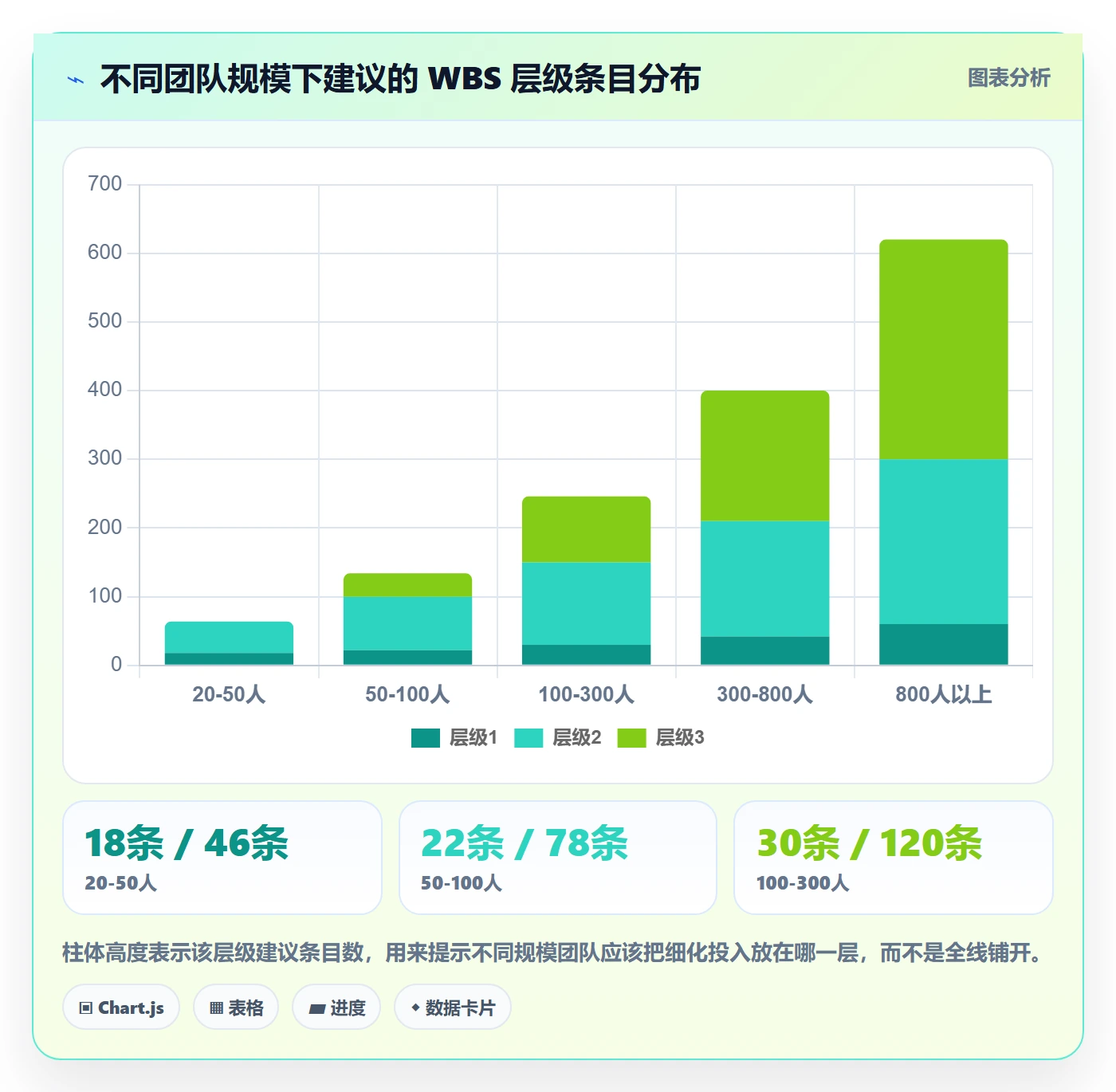1116x1092 pixels.
Task: Click the green 层级3 segment of 800人以上 bar
Action: pyautogui.click(x=944, y=349)
